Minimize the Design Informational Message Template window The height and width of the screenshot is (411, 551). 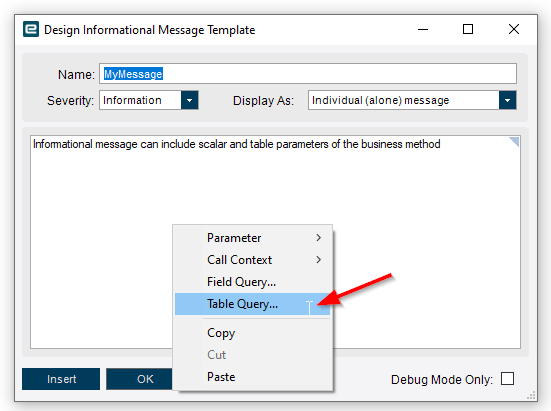coord(423,29)
